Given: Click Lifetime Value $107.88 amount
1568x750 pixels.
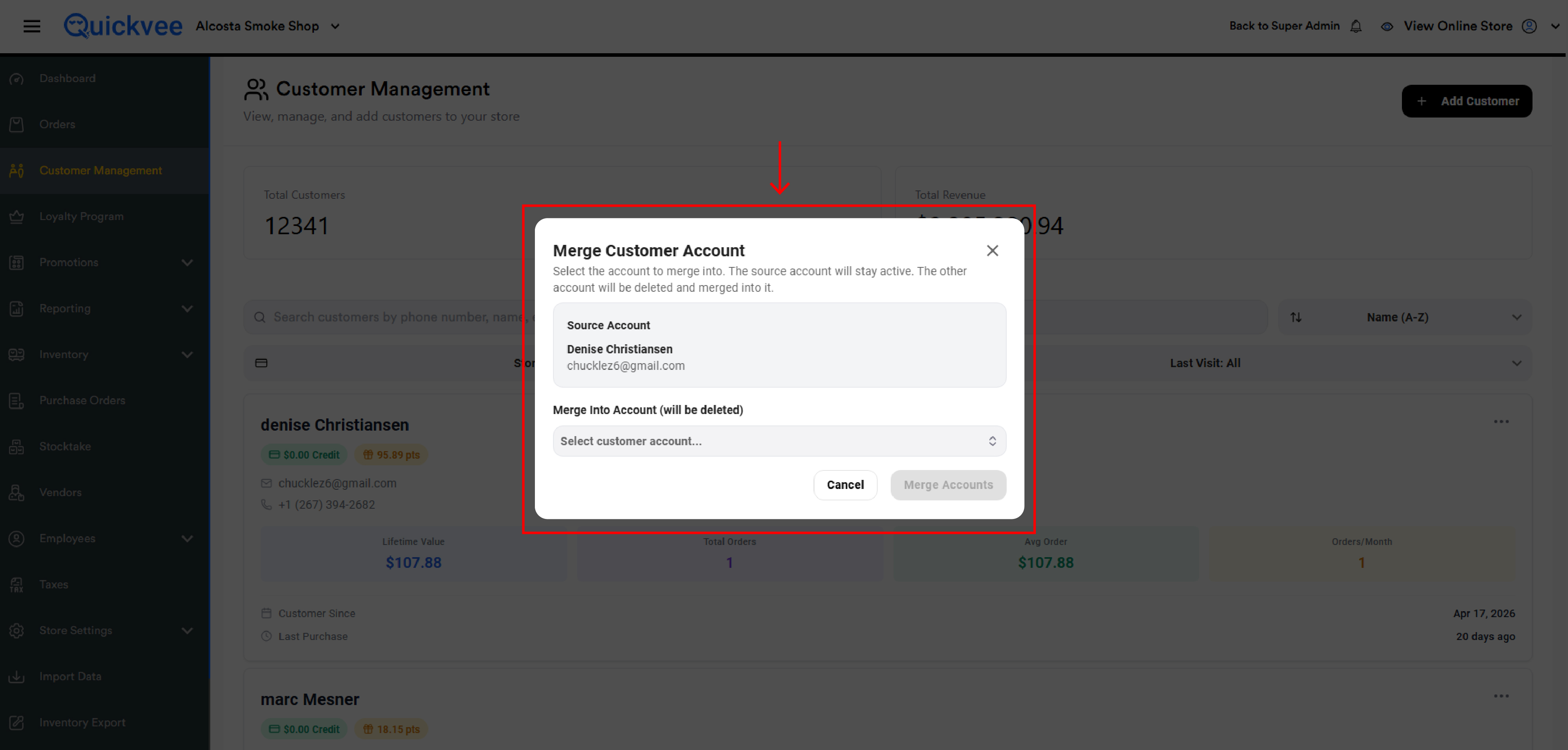Looking at the screenshot, I should click(x=413, y=563).
